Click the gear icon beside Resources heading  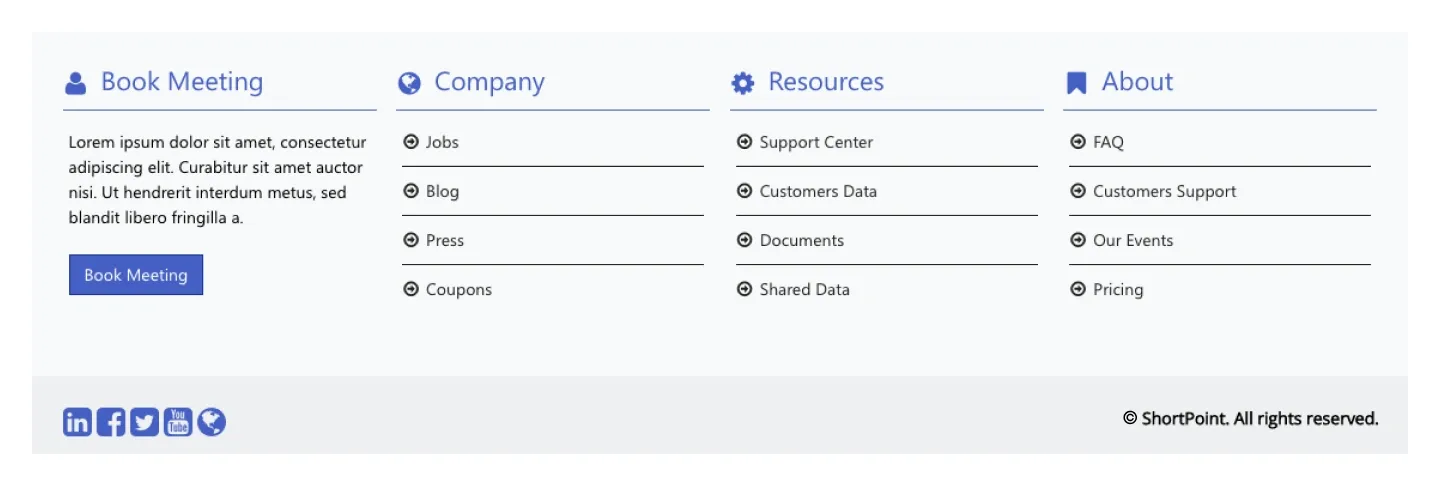click(742, 83)
